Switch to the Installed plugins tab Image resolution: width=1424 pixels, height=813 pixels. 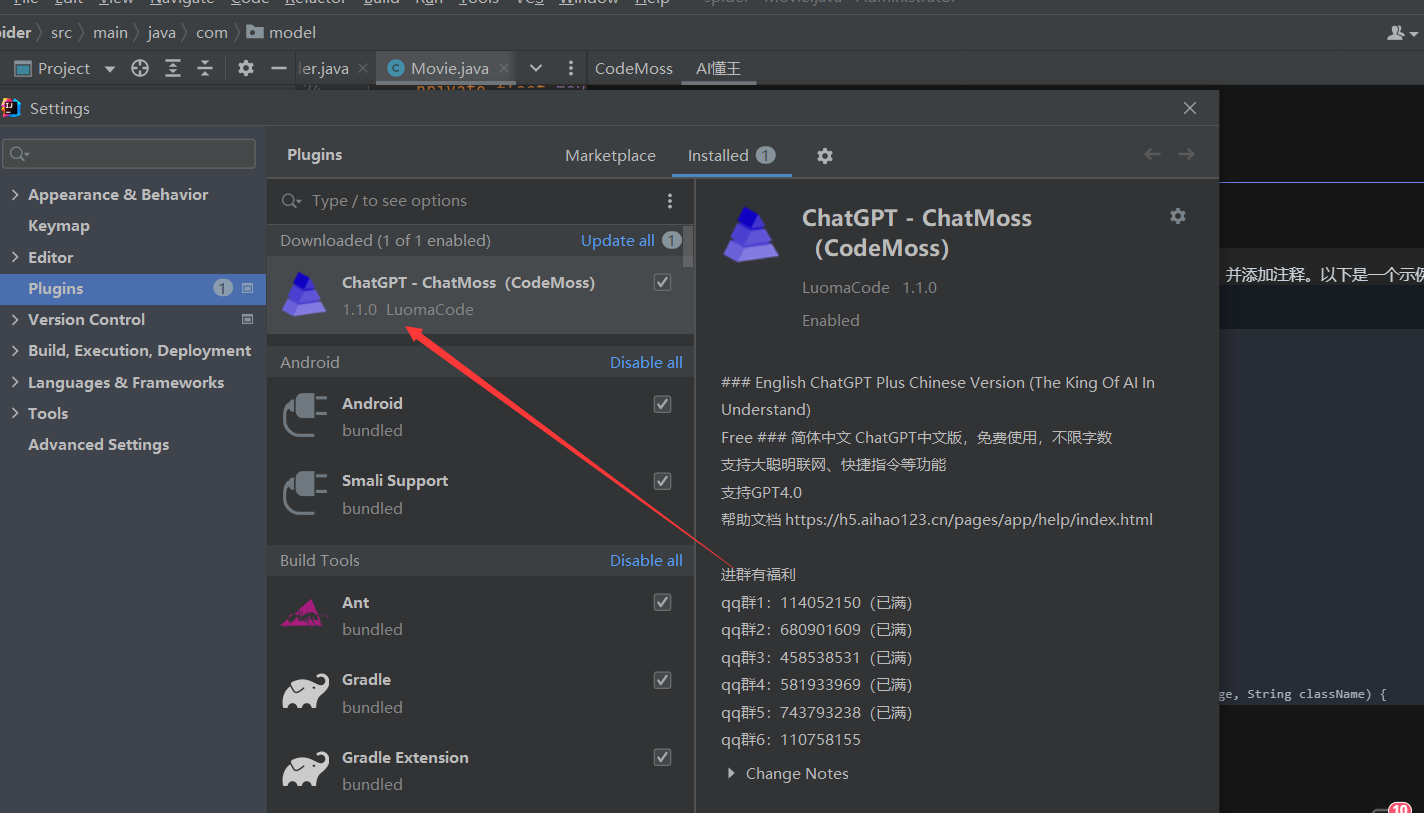coord(731,156)
